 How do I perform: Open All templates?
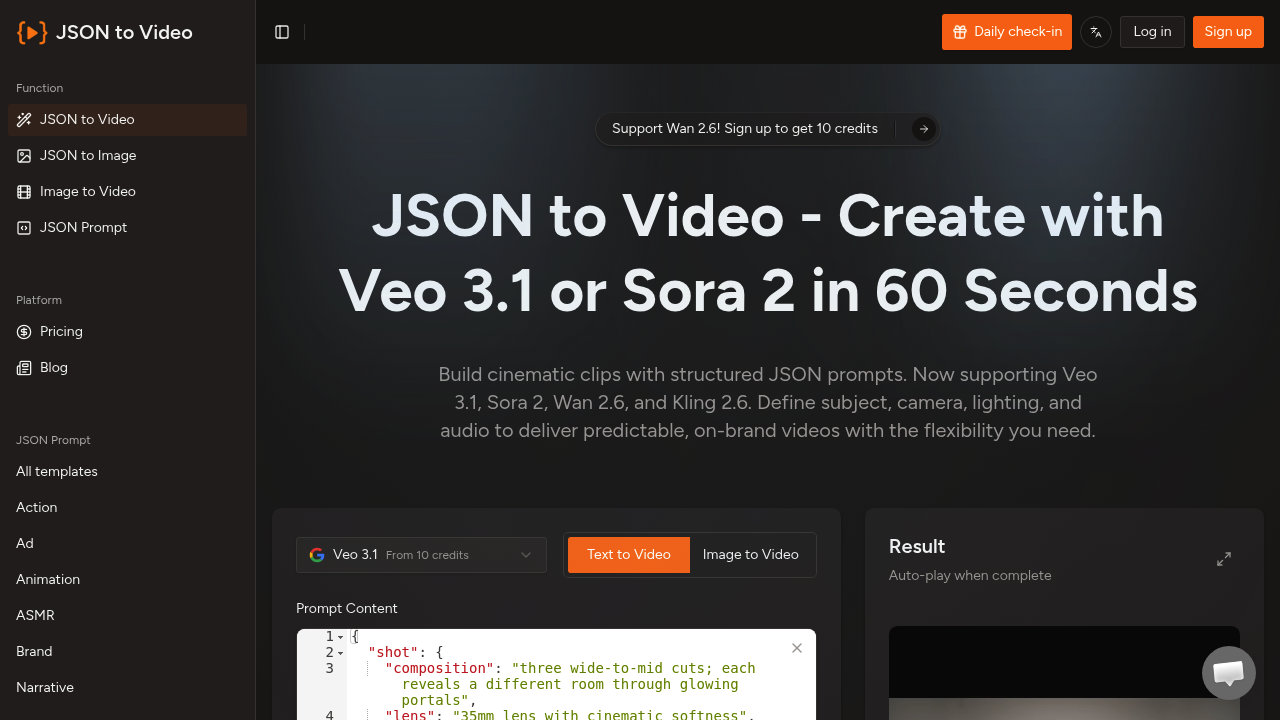[x=56, y=471]
